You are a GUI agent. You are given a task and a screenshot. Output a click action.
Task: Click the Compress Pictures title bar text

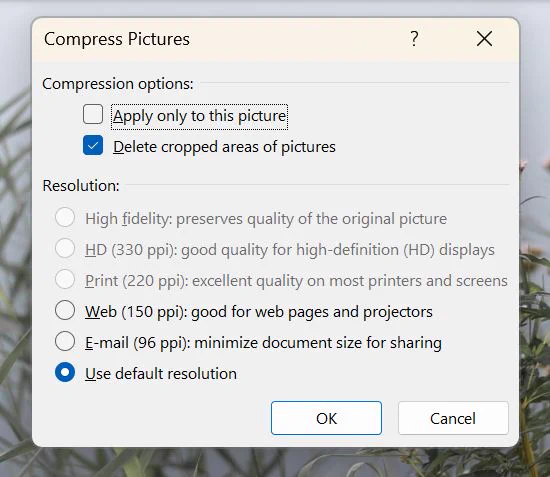(x=117, y=39)
